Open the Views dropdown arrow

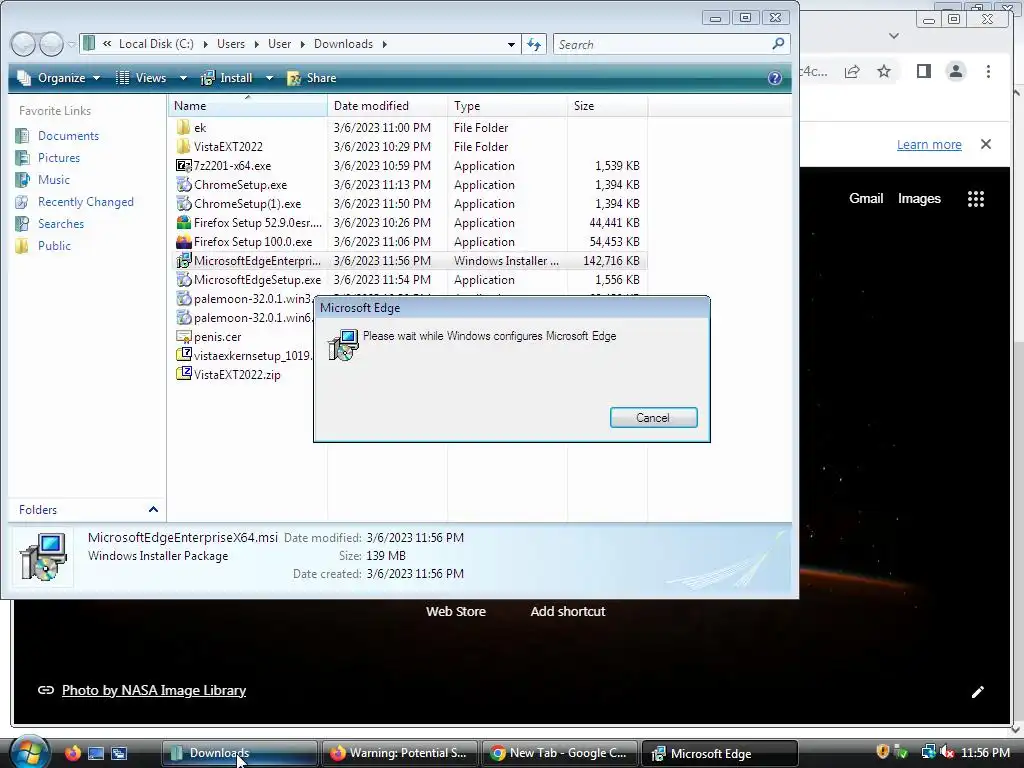pos(184,78)
